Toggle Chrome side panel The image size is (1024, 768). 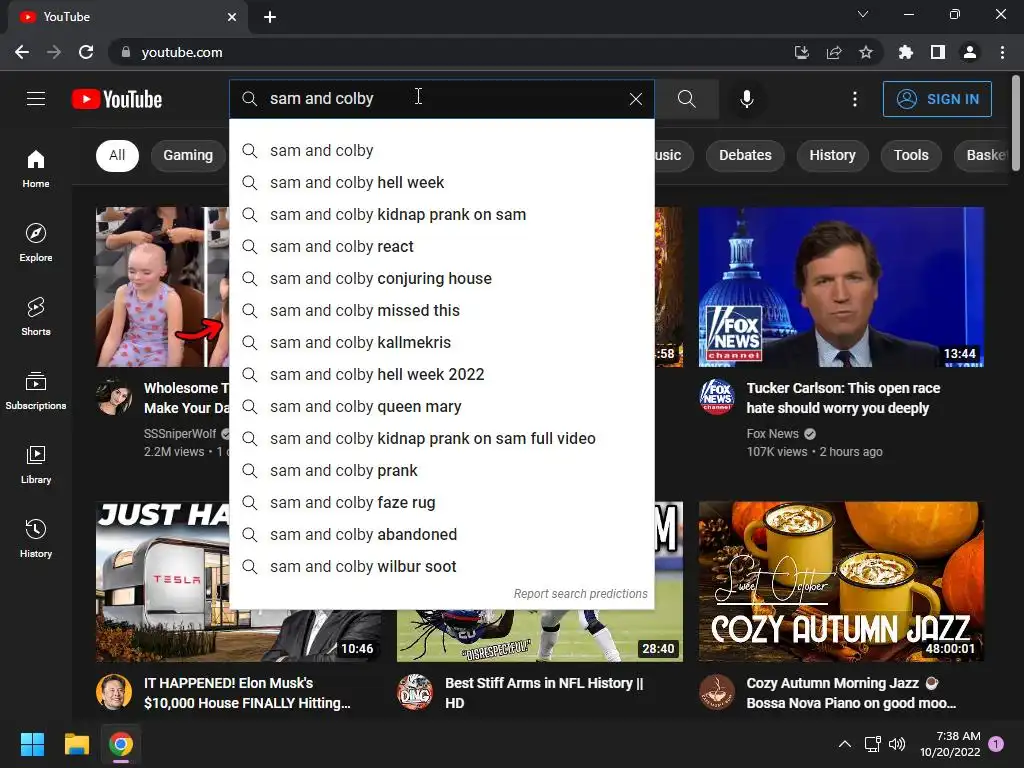938,52
